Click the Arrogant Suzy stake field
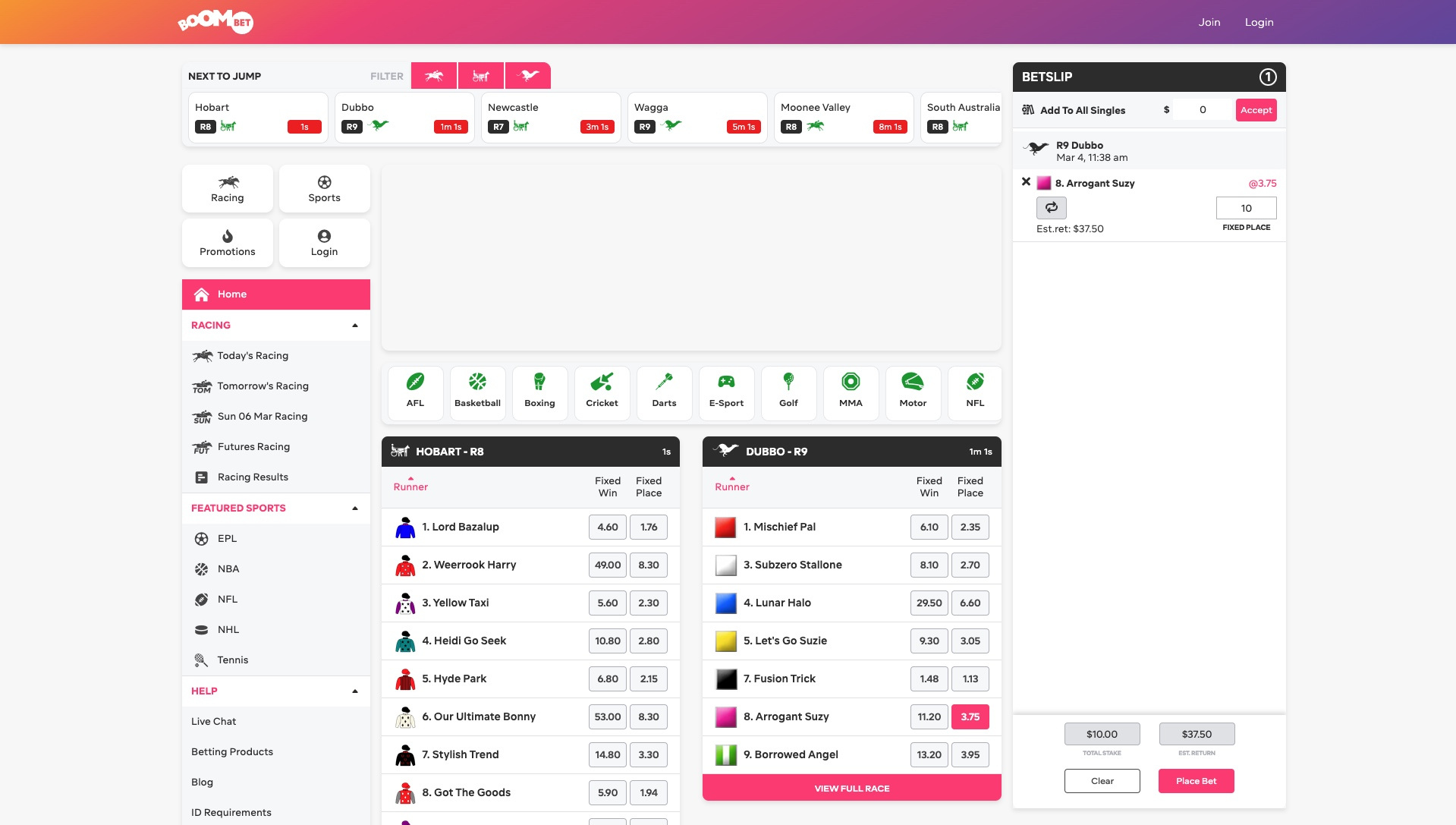The height and width of the screenshot is (825, 1456). [x=1246, y=208]
